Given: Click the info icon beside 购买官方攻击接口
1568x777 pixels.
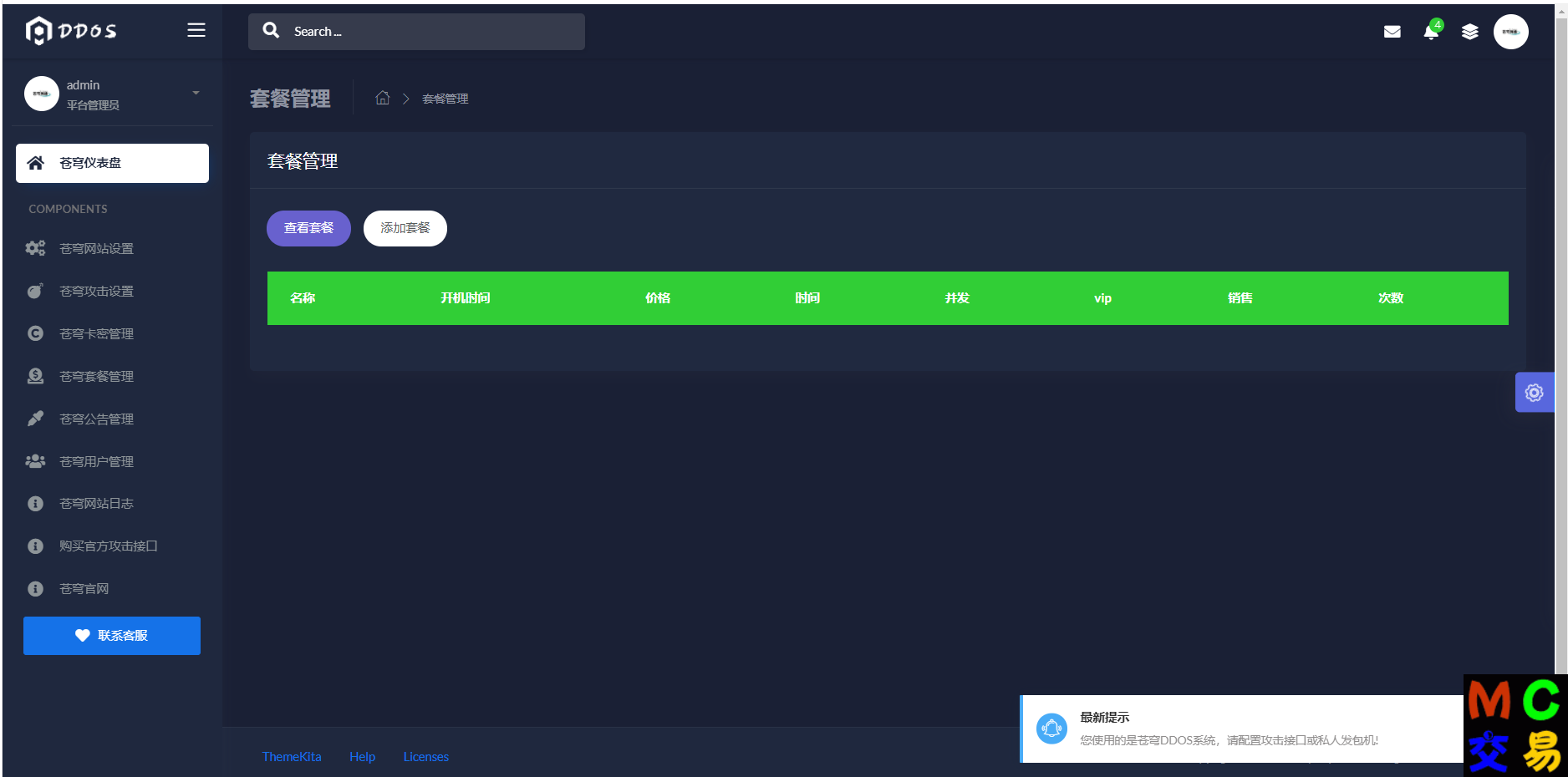Looking at the screenshot, I should (35, 546).
